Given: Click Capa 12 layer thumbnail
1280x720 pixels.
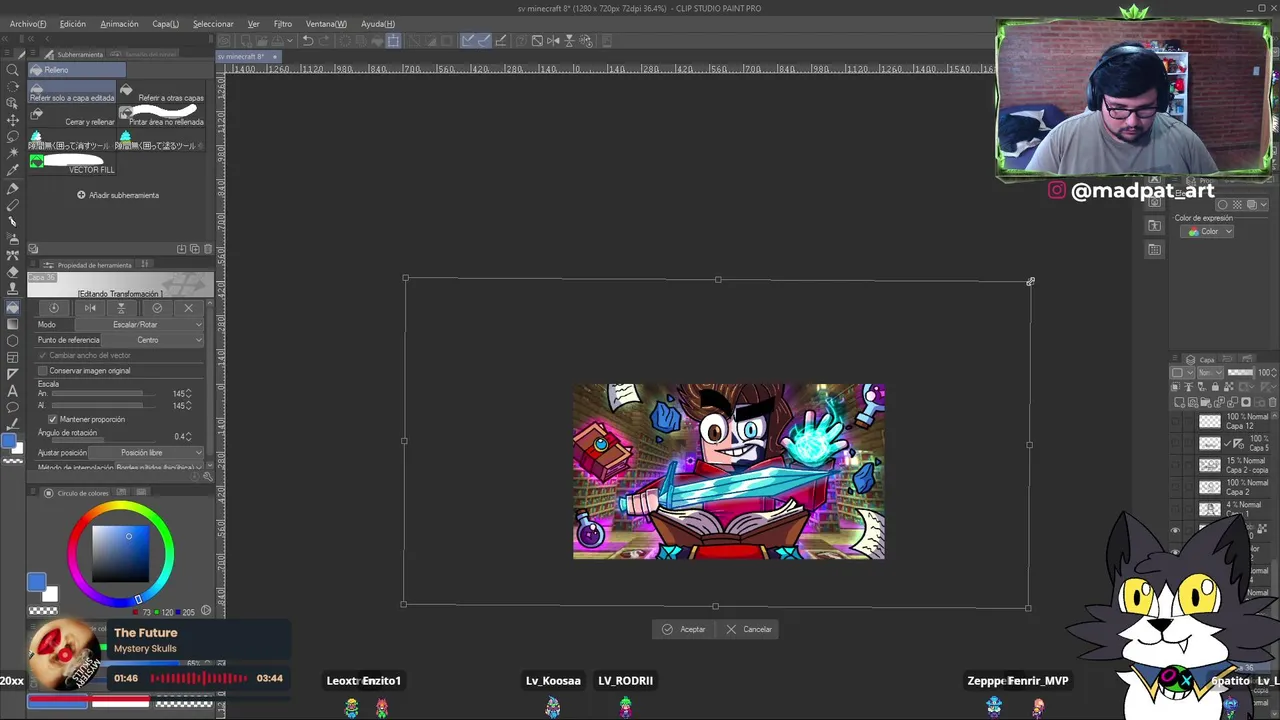Looking at the screenshot, I should (x=1210, y=422).
